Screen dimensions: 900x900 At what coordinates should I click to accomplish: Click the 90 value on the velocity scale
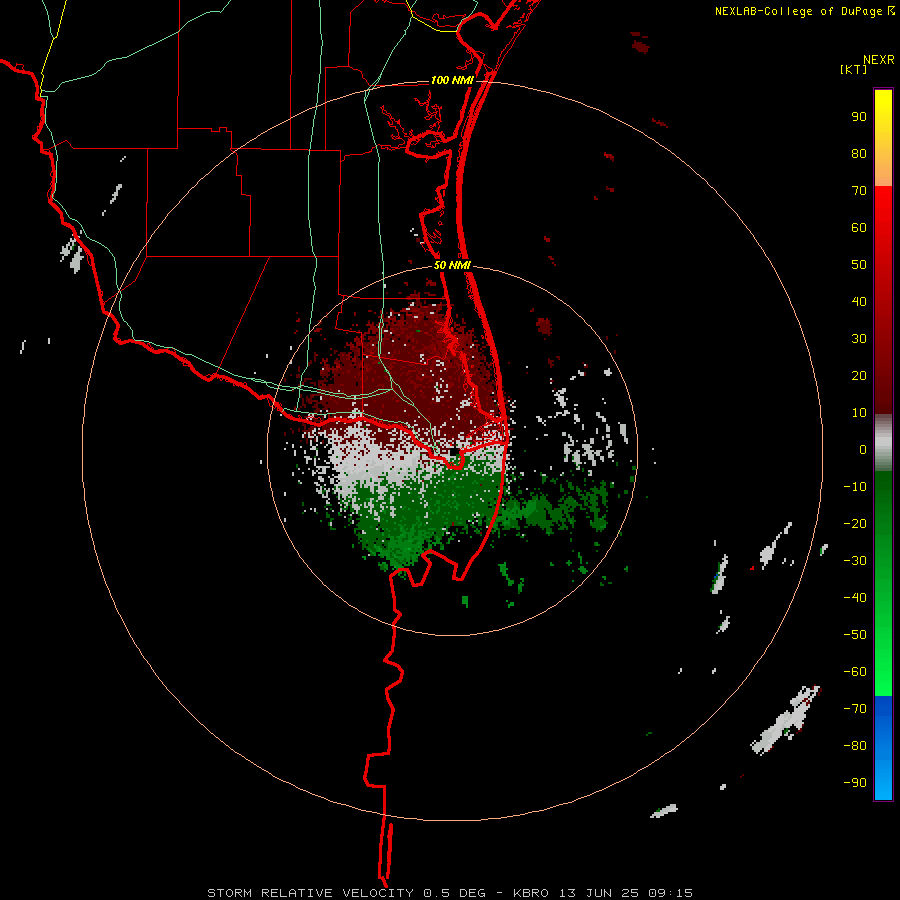[859, 117]
